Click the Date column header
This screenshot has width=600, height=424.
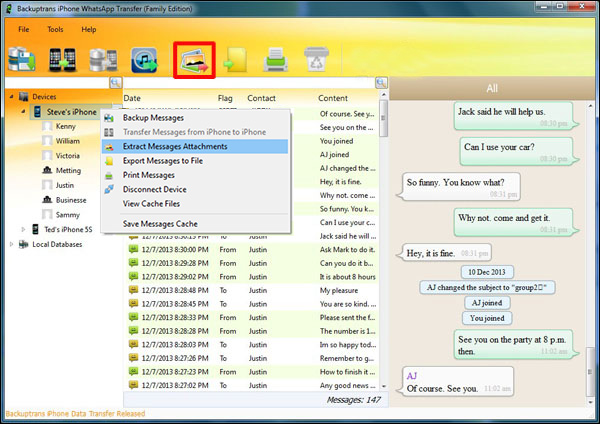coord(133,98)
